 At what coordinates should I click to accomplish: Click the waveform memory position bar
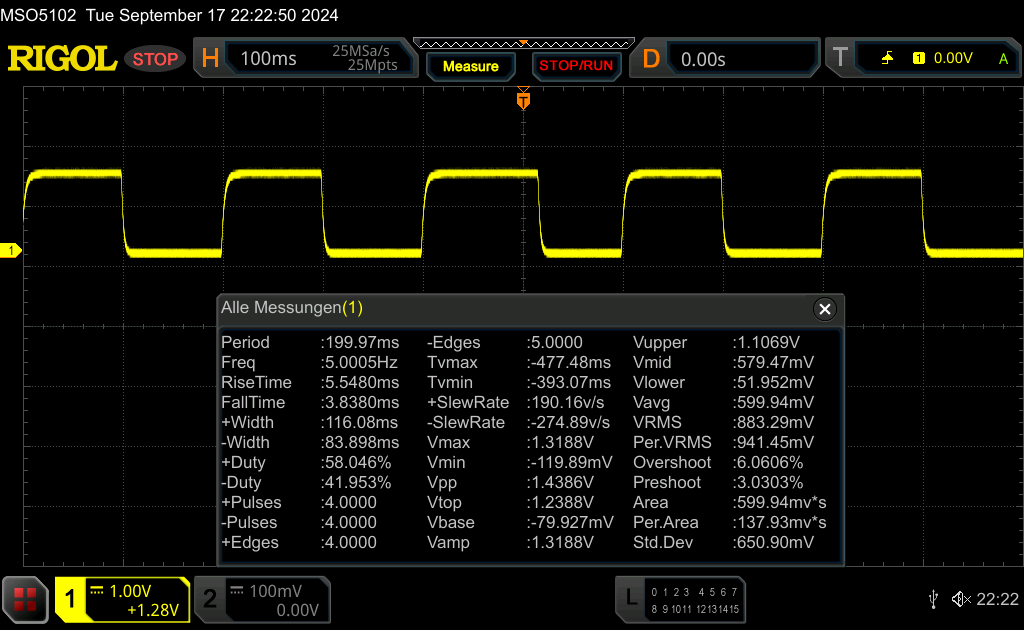click(x=524, y=44)
